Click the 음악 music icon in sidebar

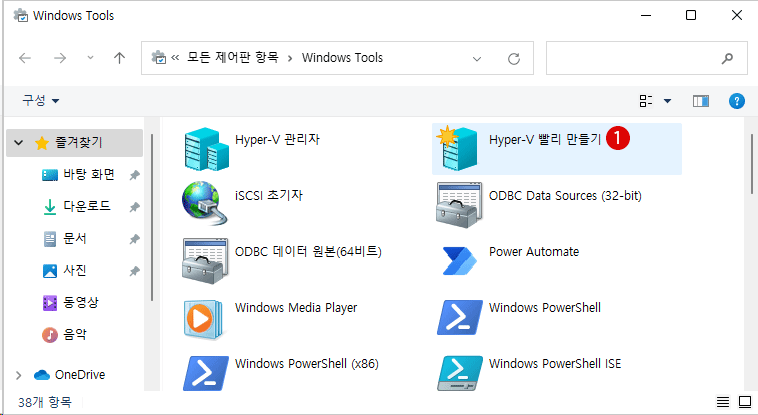click(50, 335)
